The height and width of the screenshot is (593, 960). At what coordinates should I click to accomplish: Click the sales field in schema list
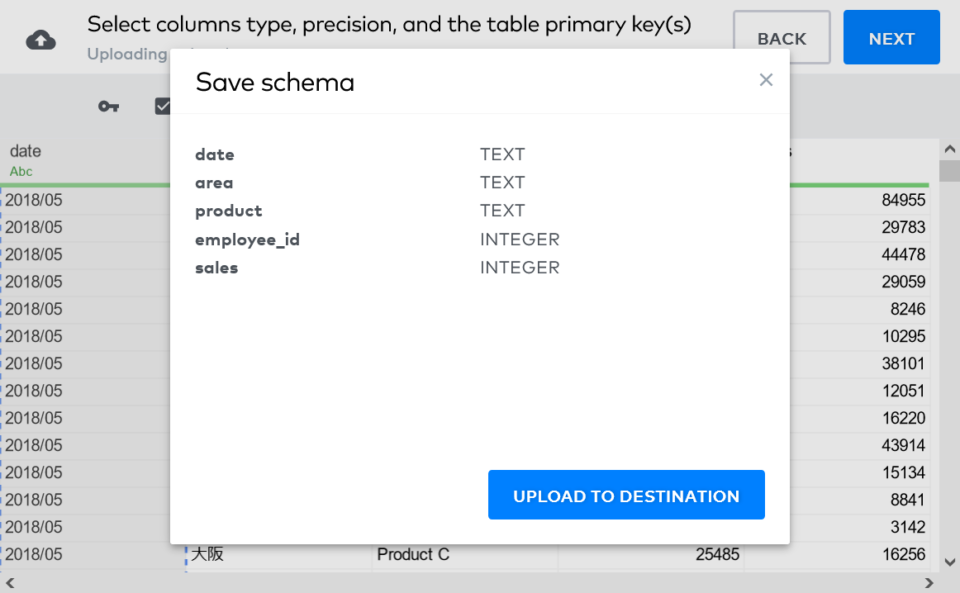(x=216, y=267)
